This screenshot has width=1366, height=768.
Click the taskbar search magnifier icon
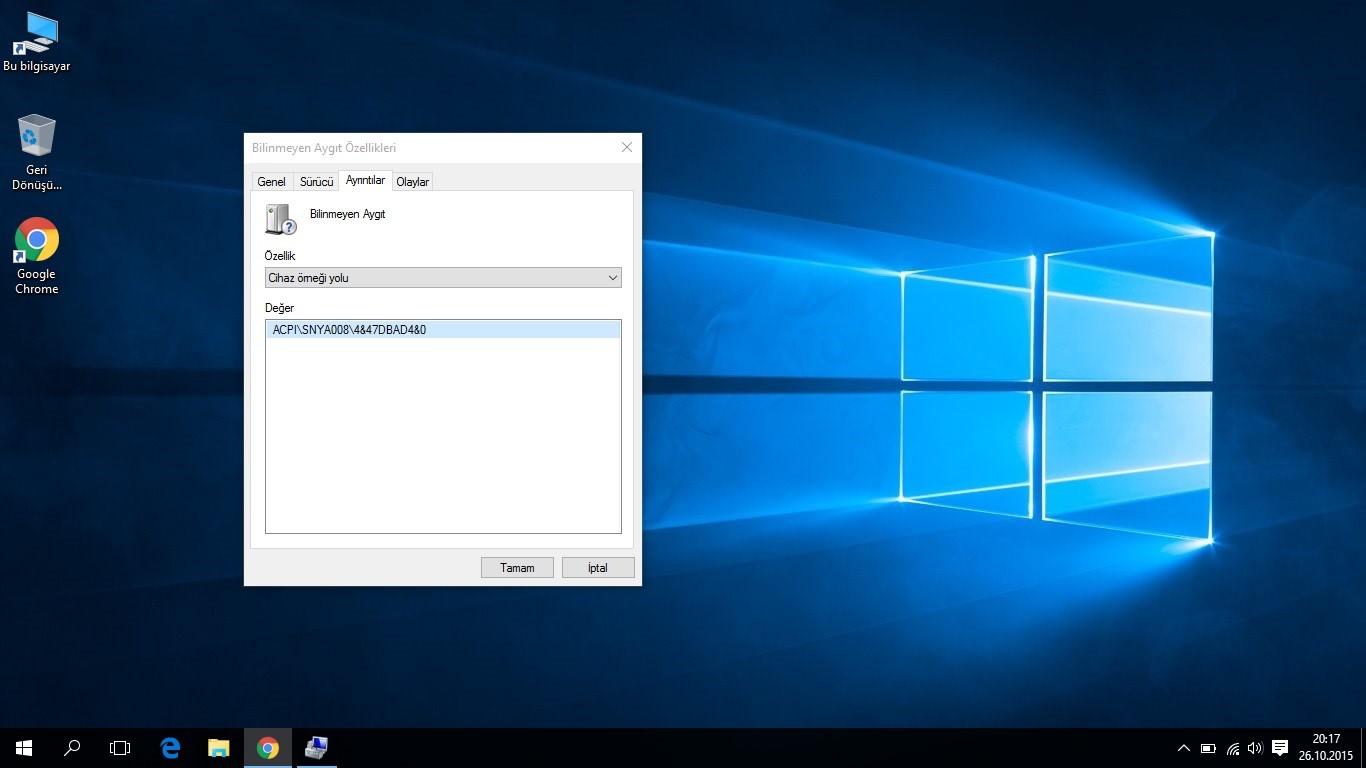tap(72, 747)
